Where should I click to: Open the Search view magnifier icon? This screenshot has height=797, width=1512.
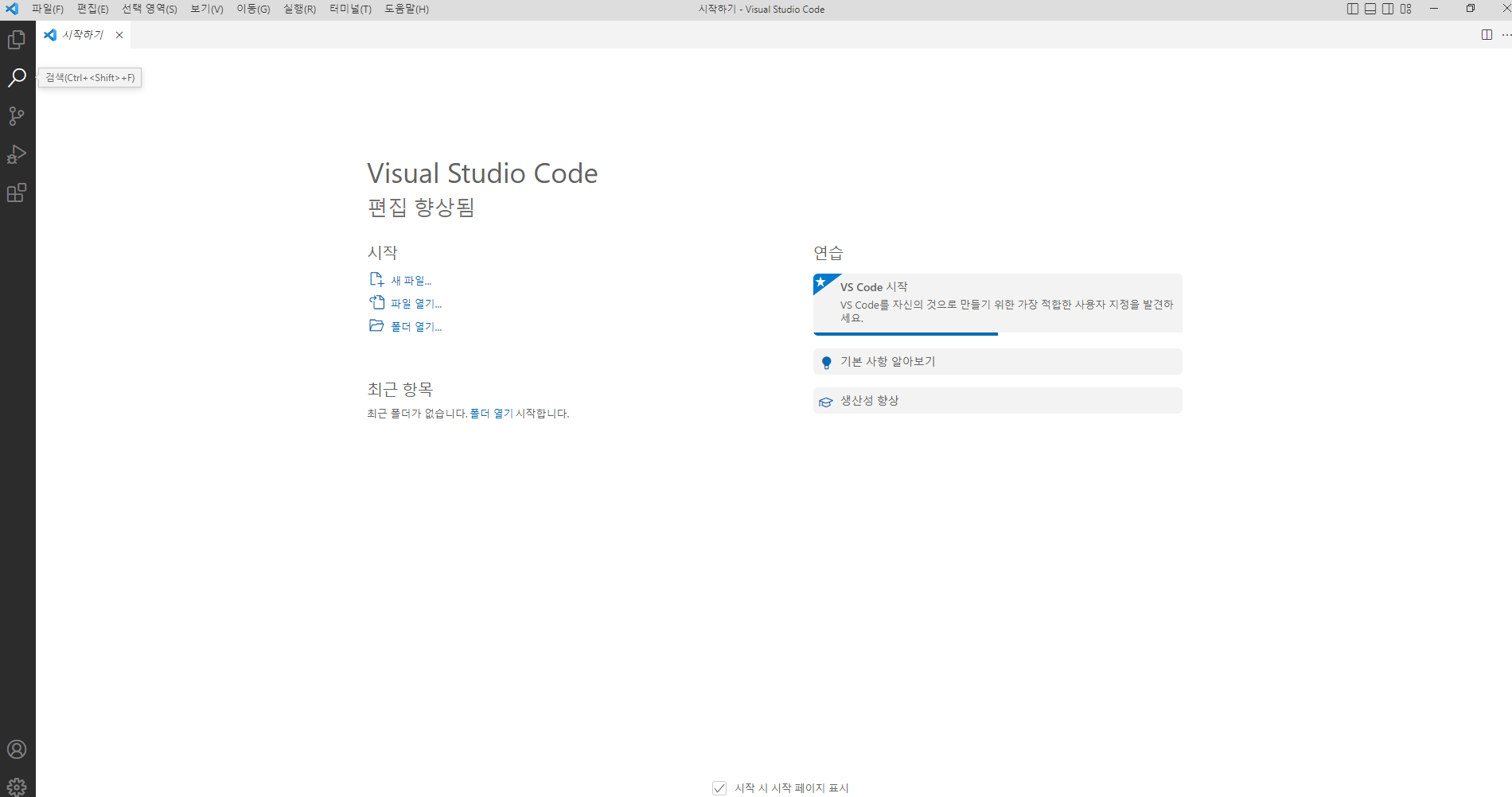coord(17,78)
